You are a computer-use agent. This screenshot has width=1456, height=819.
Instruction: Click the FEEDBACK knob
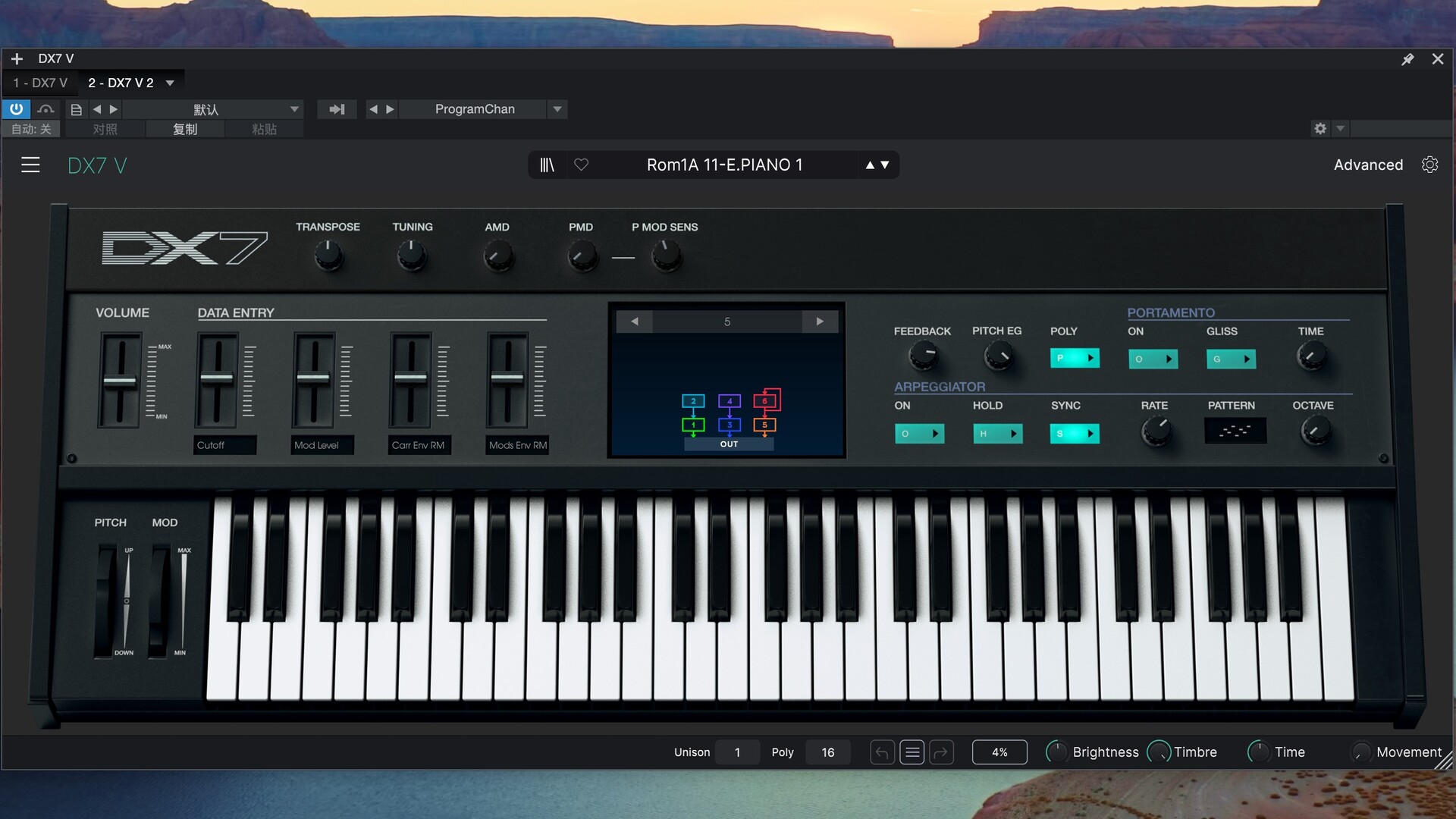(x=923, y=354)
